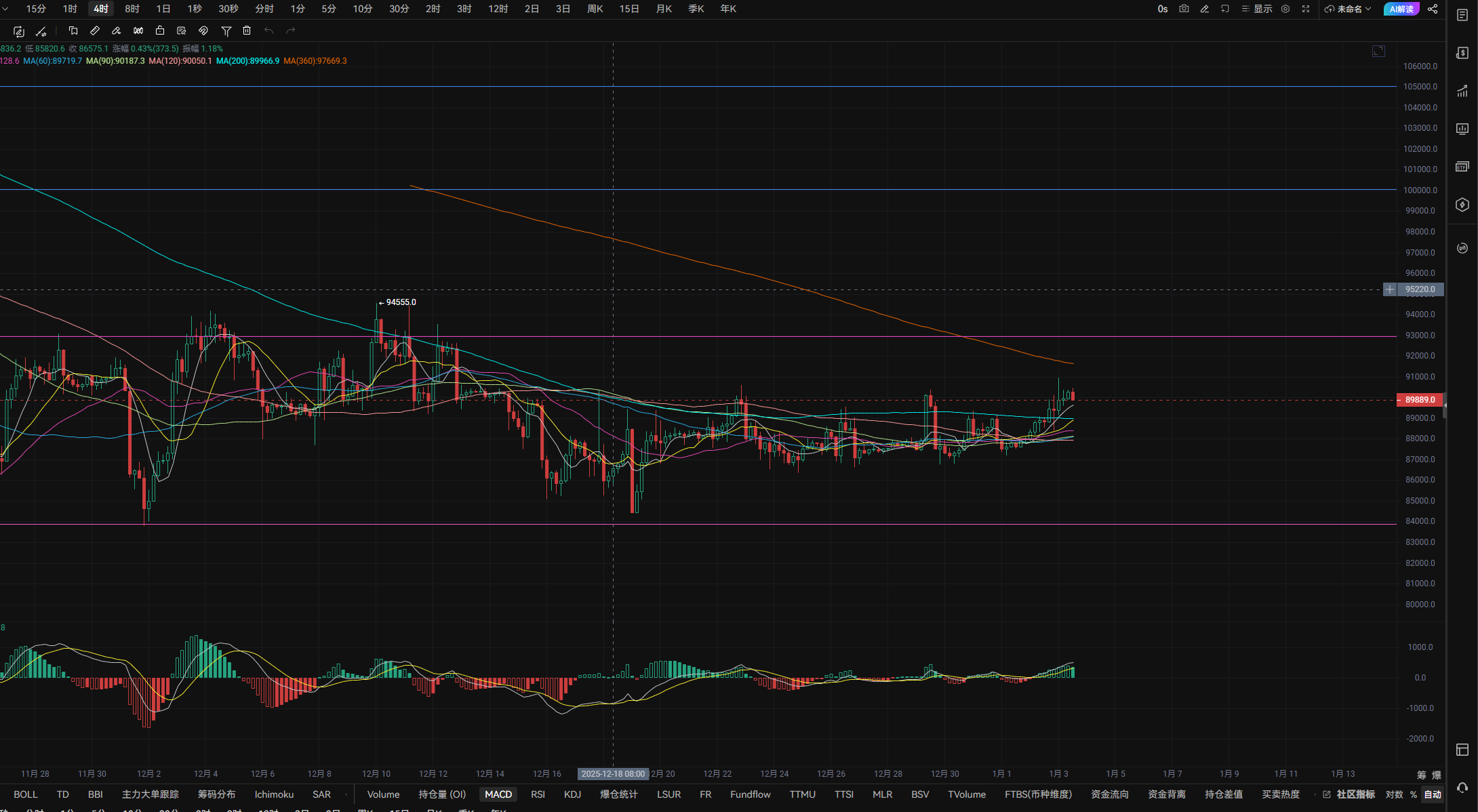1478x812 pixels.
Task: Switch to the 1日 timeframe tab
Action: [x=163, y=9]
